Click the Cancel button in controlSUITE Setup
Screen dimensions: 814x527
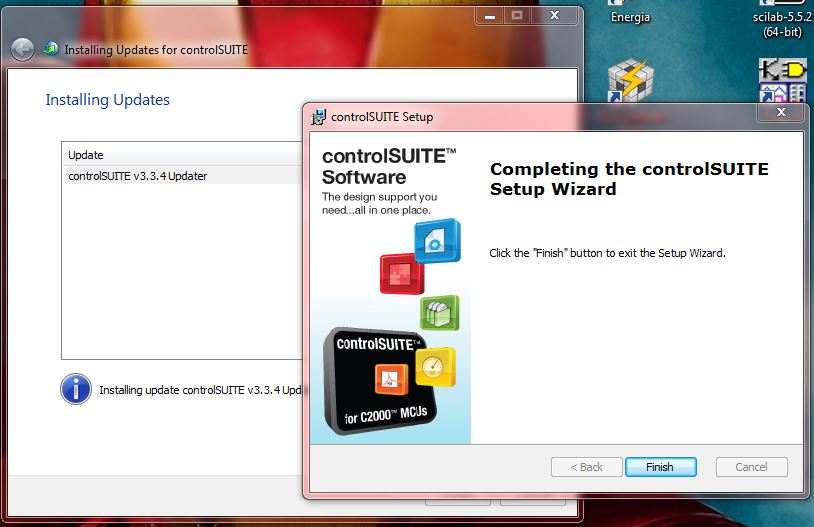751,467
